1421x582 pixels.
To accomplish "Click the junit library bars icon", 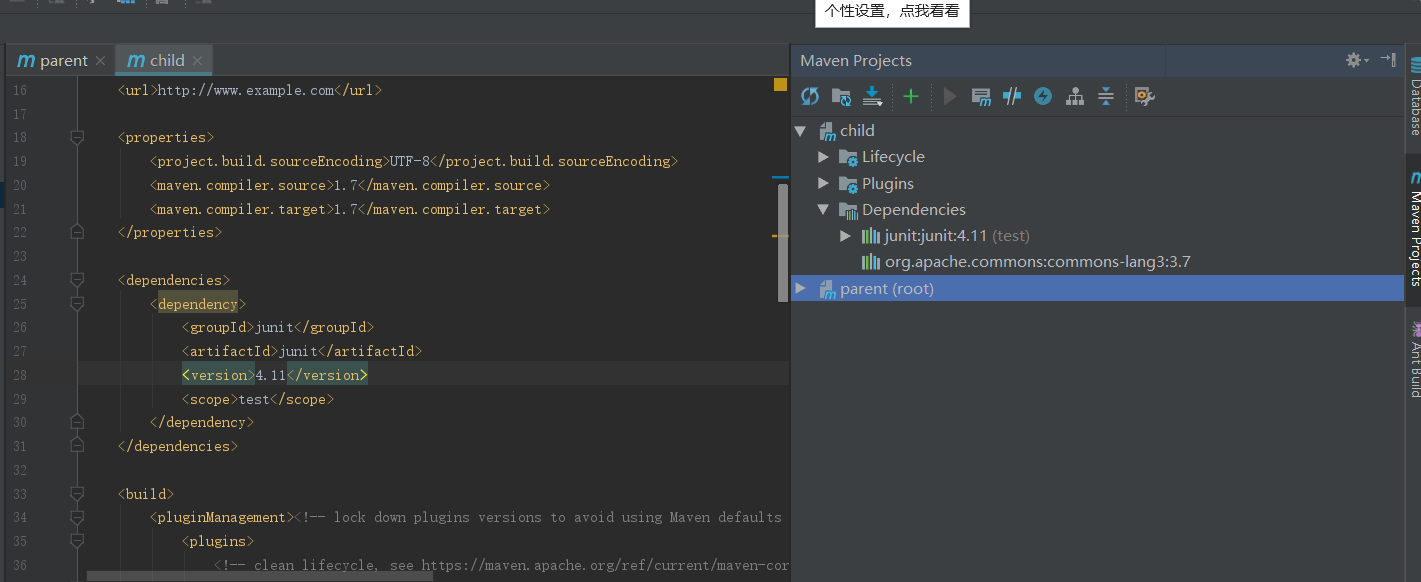I will (871, 236).
